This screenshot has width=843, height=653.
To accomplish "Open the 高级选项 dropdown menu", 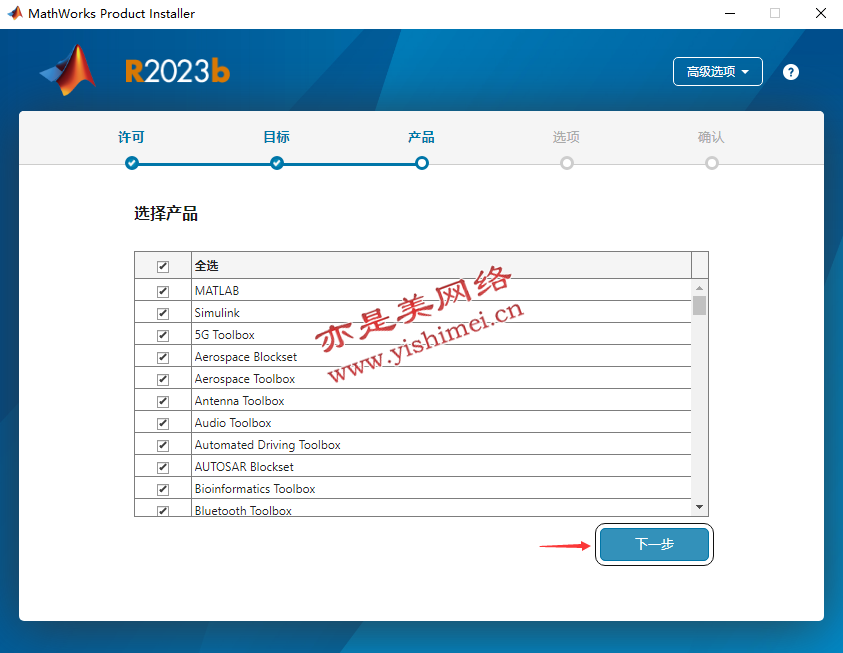I will pyautogui.click(x=718, y=72).
